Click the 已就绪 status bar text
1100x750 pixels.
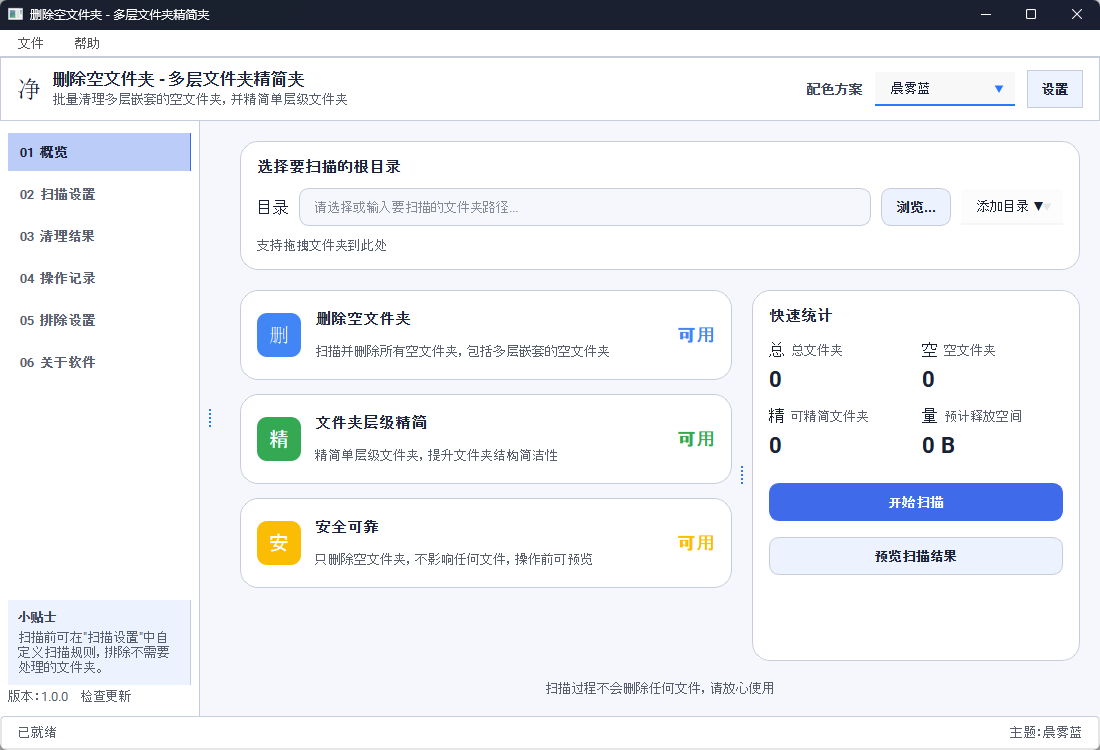point(37,732)
